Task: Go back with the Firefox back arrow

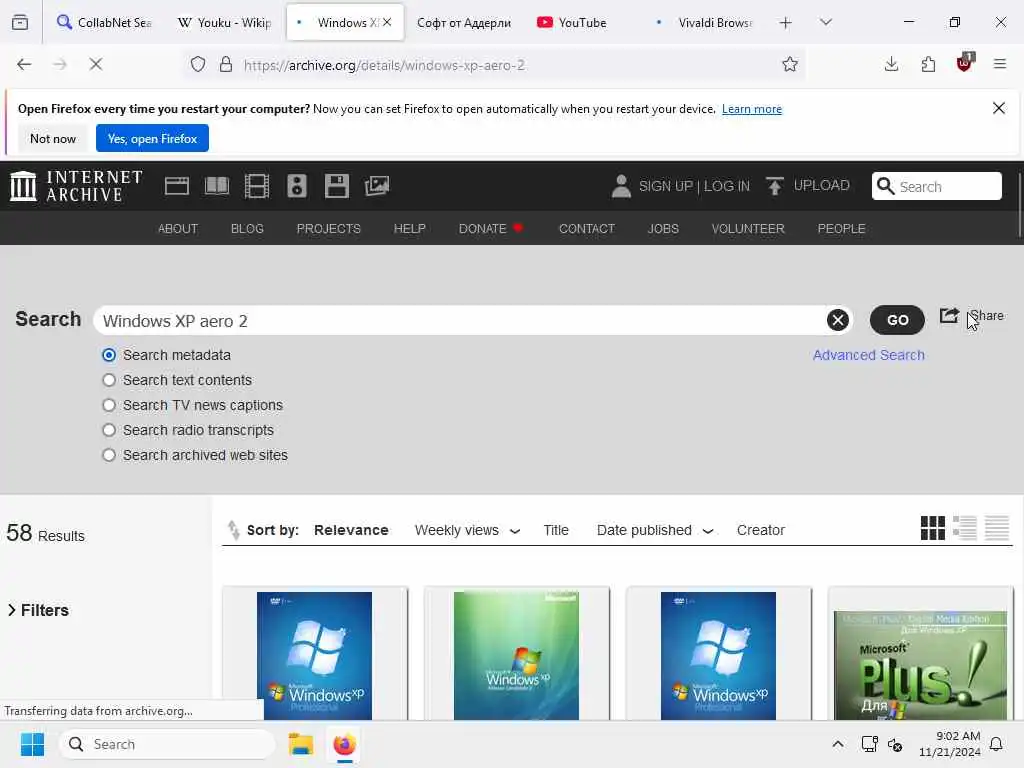Action: coord(24,64)
